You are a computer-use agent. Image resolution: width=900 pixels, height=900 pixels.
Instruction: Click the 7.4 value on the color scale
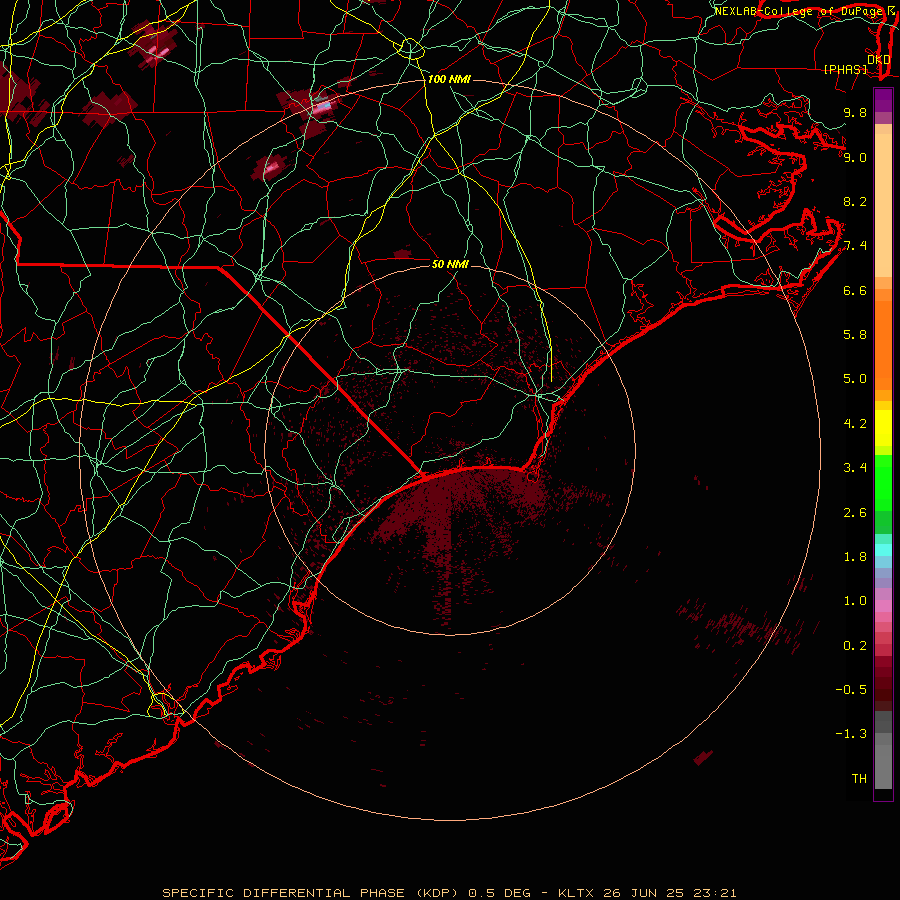coord(855,246)
